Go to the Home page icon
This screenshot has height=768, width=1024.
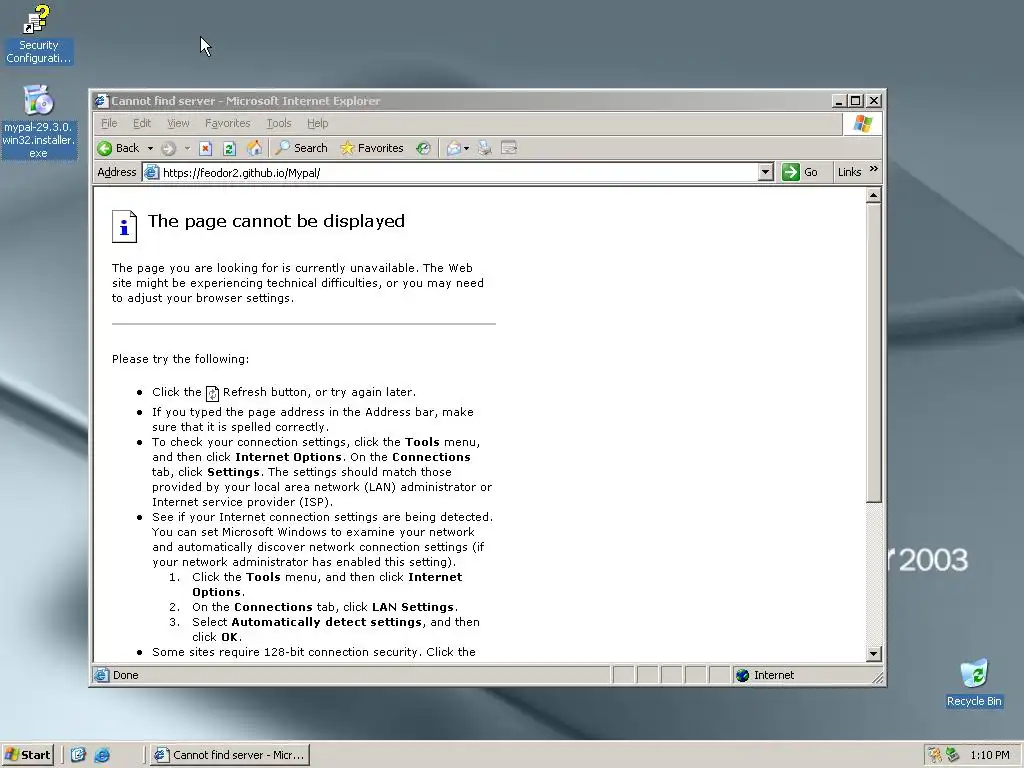(254, 148)
